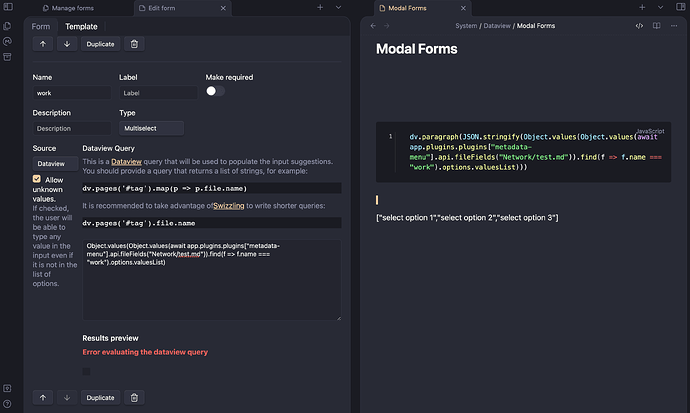690x413 pixels.
Task: Switch to the Template sub-tab
Action: tap(81, 26)
